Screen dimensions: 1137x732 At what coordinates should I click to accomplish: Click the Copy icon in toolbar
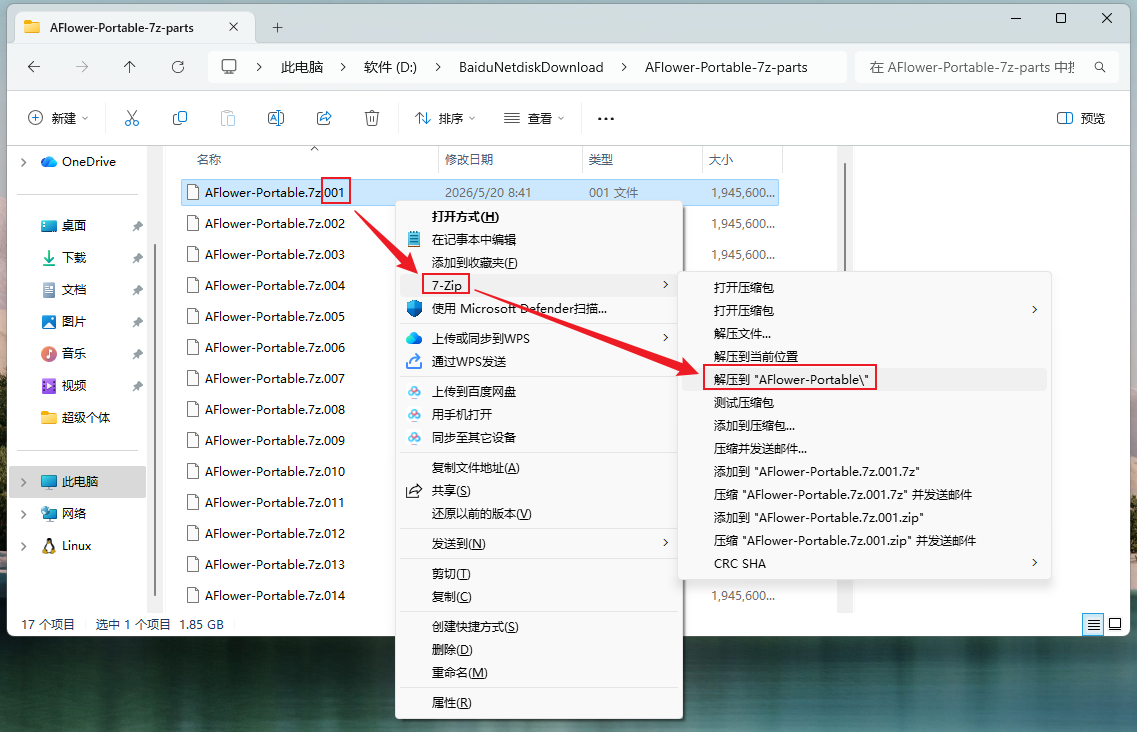coord(179,118)
